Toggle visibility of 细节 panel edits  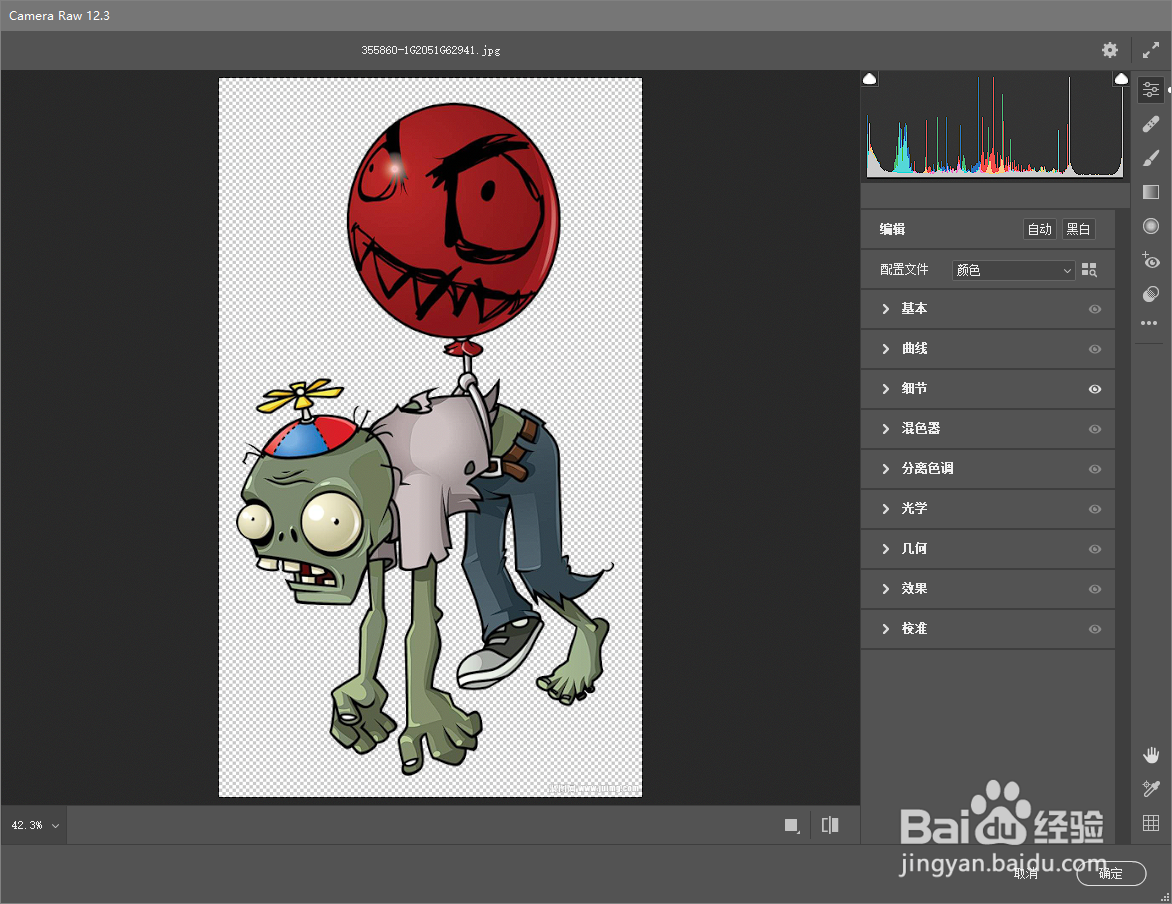click(1095, 389)
